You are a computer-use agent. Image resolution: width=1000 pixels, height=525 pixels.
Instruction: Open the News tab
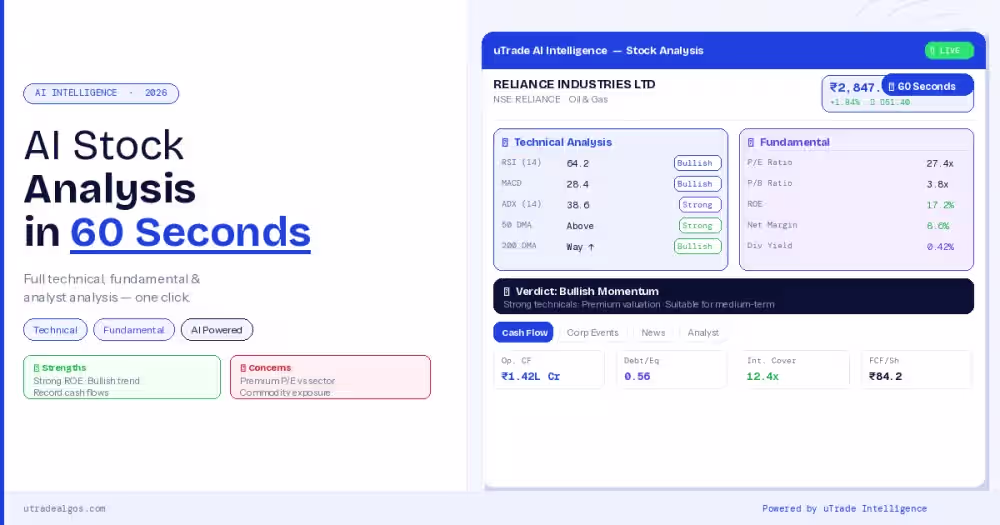click(653, 332)
